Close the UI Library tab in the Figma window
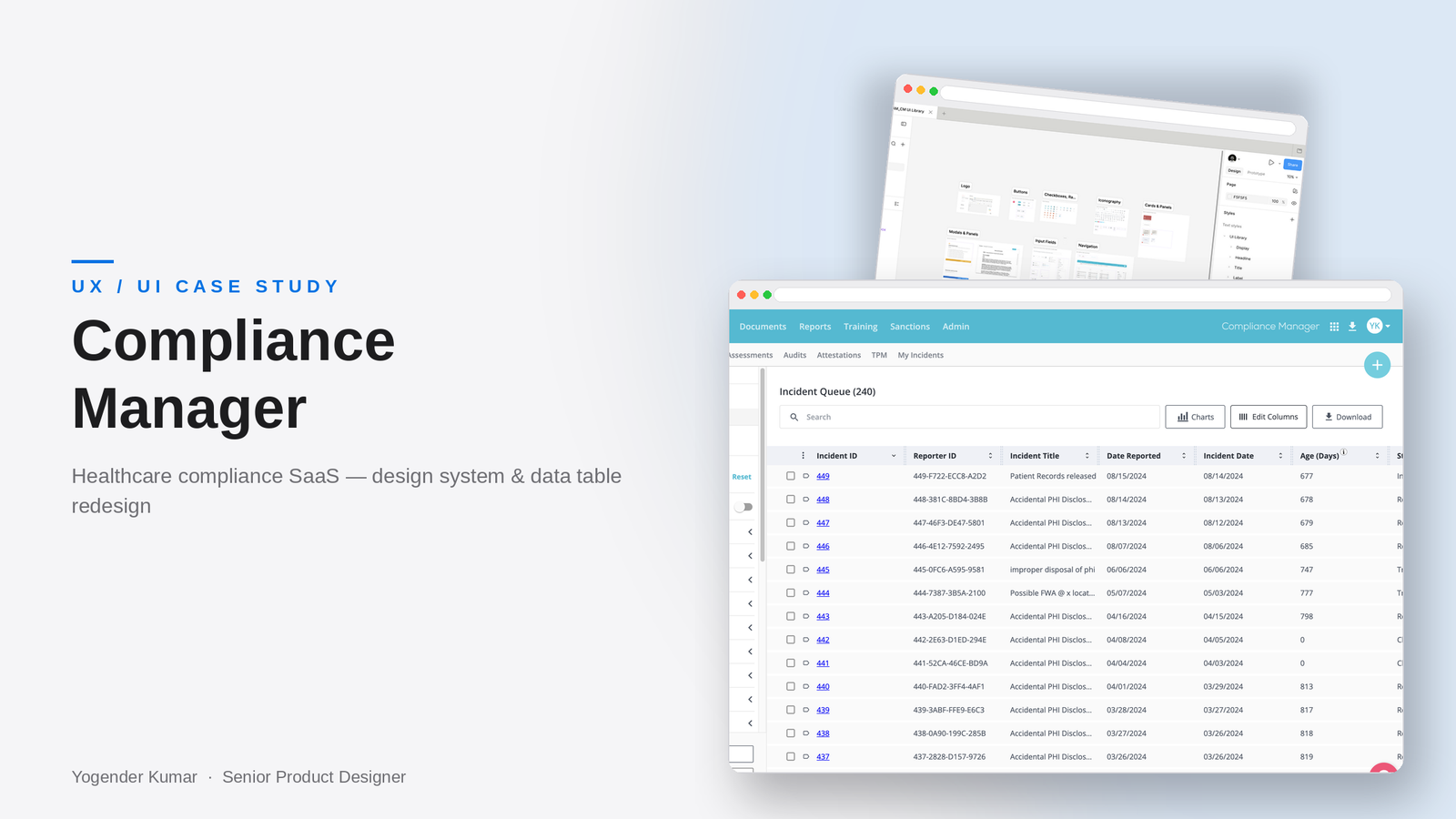Image resolution: width=1456 pixels, height=819 pixels. click(930, 112)
